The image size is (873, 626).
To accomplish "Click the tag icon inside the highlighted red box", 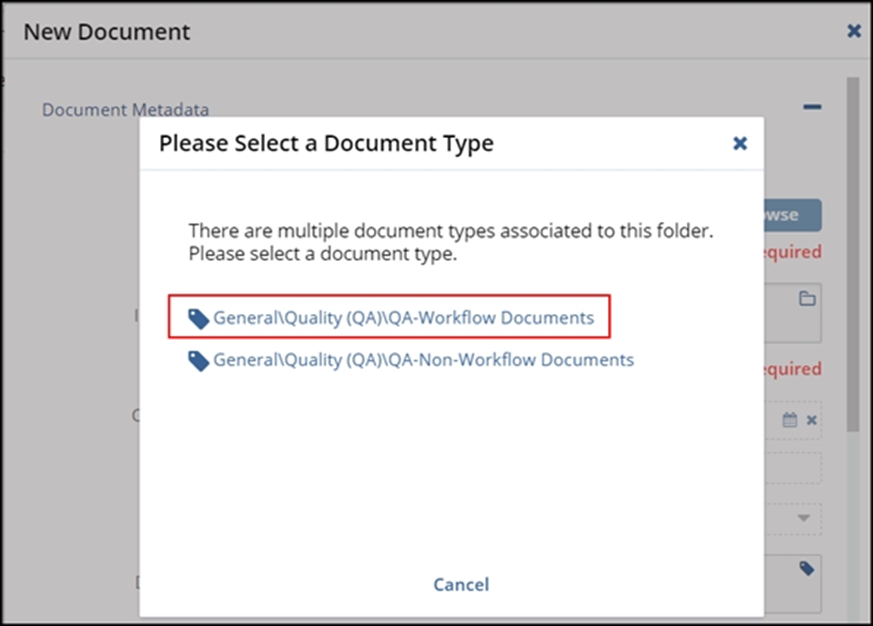I will 201,317.
